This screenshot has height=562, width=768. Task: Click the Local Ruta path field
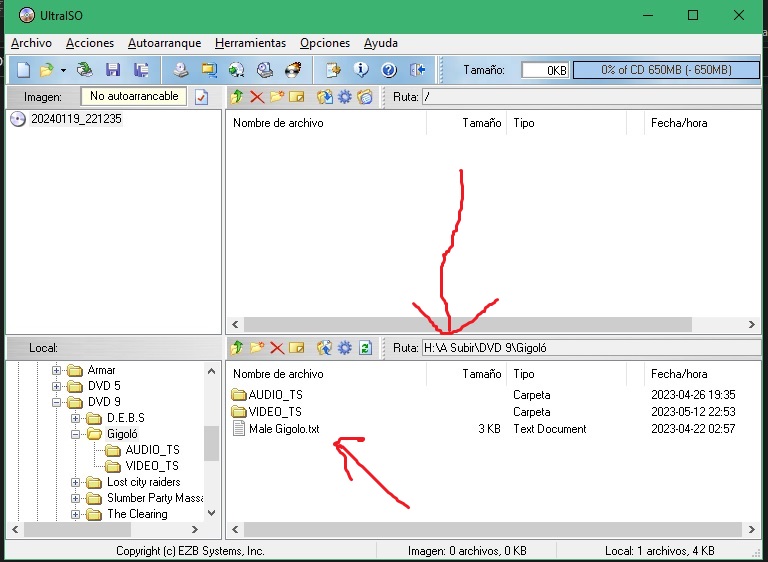click(x=591, y=348)
